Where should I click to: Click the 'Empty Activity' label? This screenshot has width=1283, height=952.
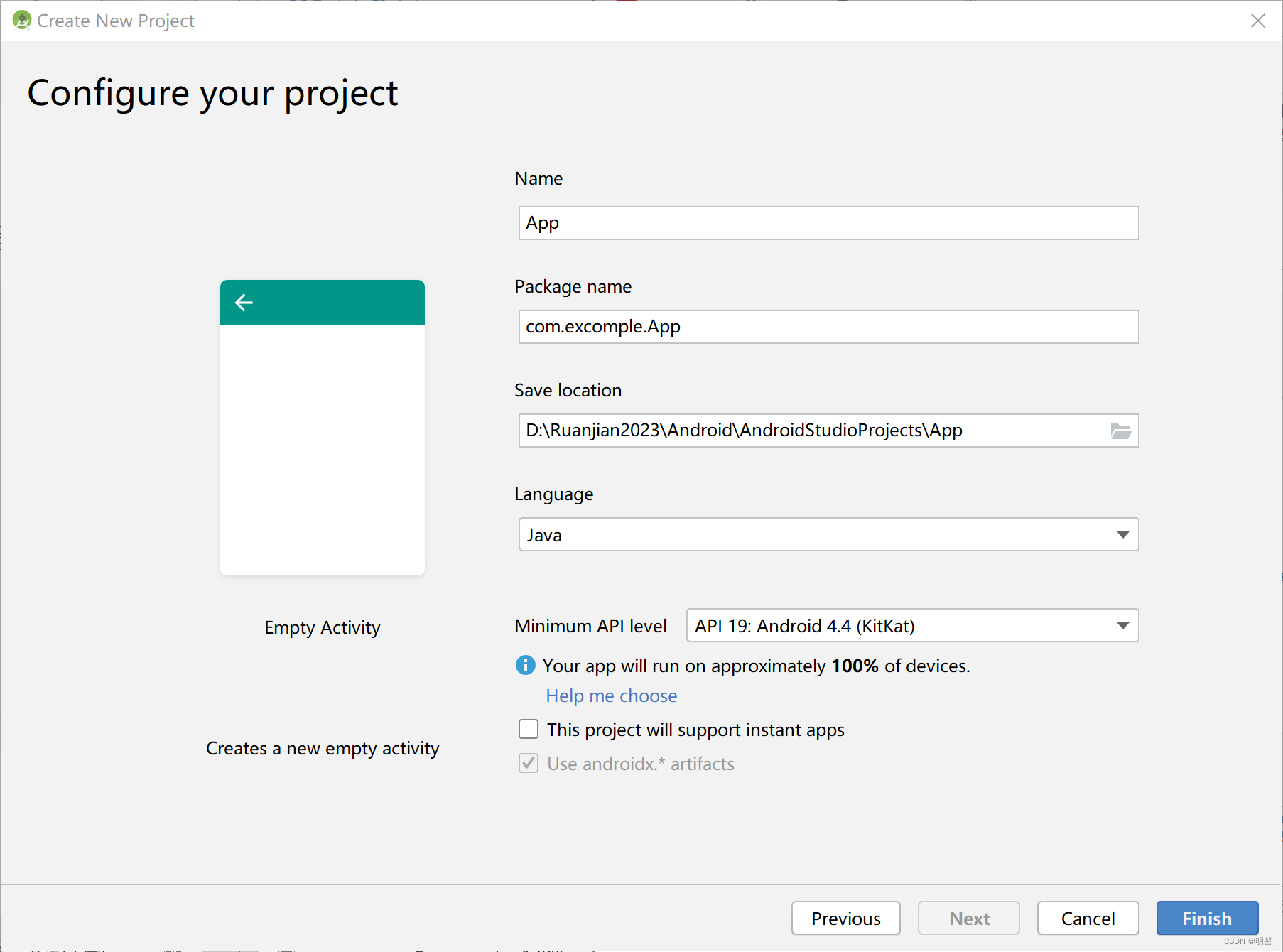click(x=323, y=628)
